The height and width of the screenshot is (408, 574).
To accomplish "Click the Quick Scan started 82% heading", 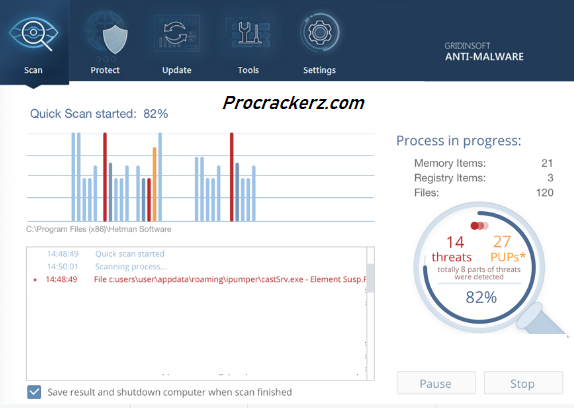I will point(99,114).
